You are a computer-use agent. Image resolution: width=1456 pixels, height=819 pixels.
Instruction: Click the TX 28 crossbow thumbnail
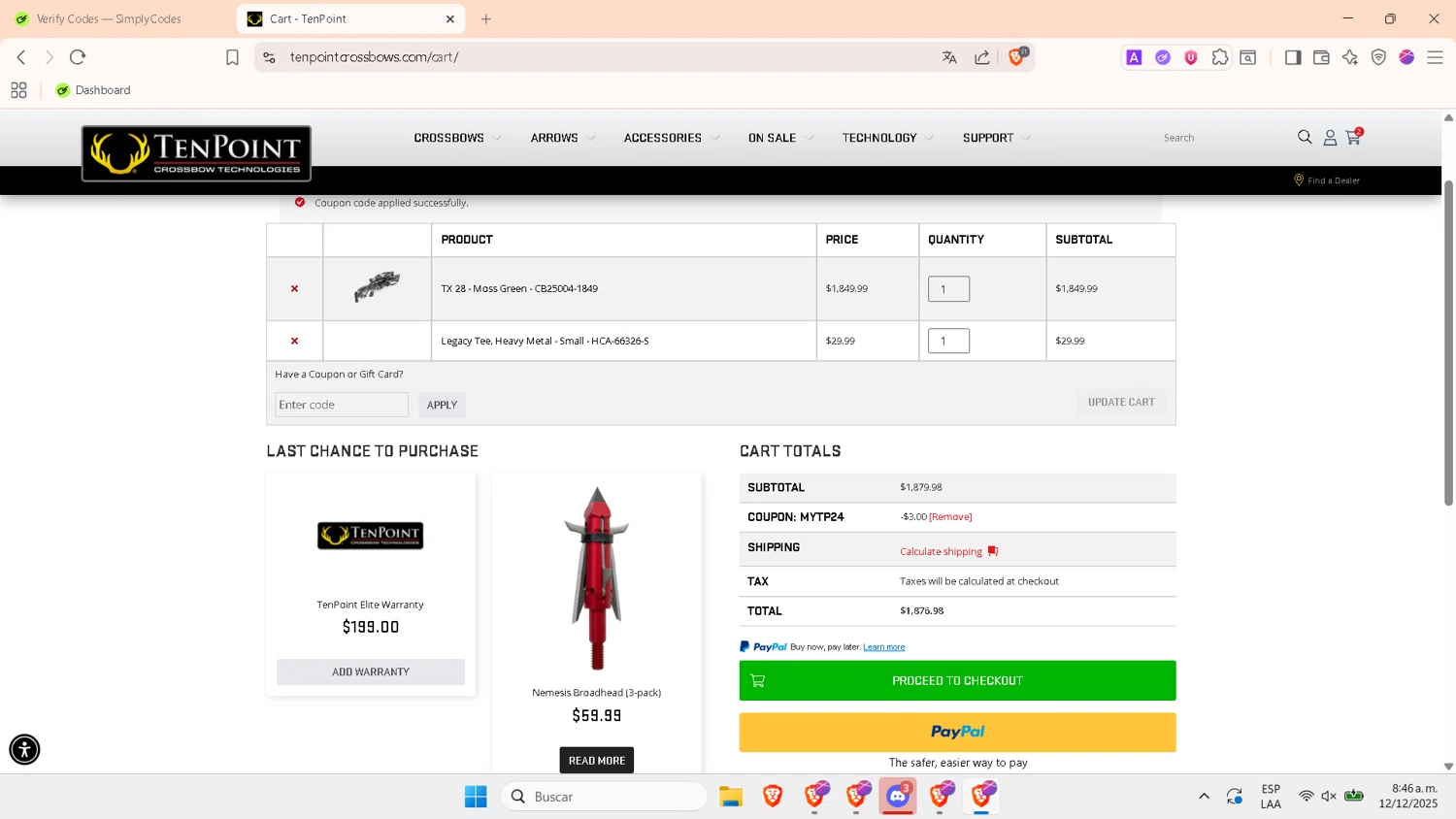377,287
